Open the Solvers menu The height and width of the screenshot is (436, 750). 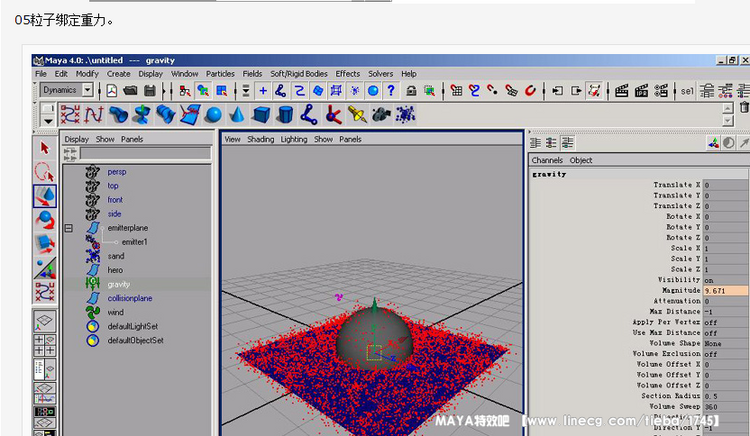[x=380, y=74]
